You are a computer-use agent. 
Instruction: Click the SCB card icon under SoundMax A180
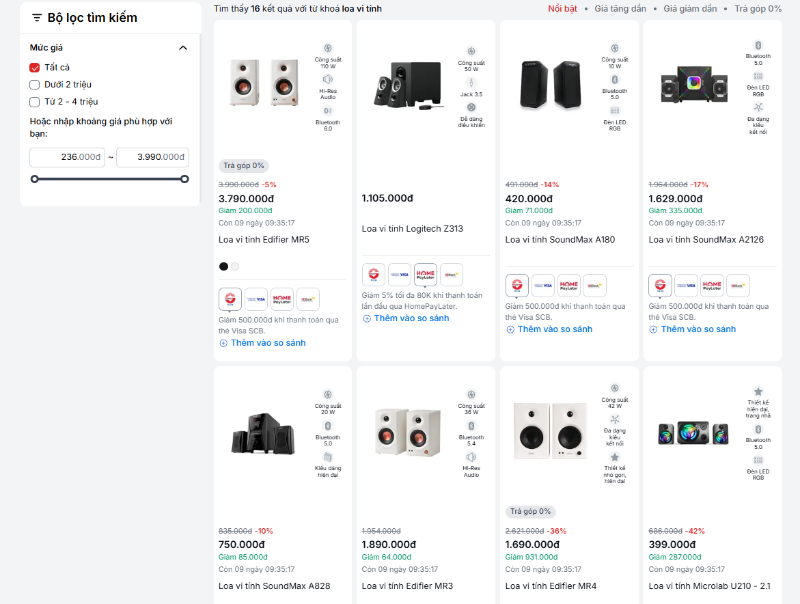[x=517, y=285]
